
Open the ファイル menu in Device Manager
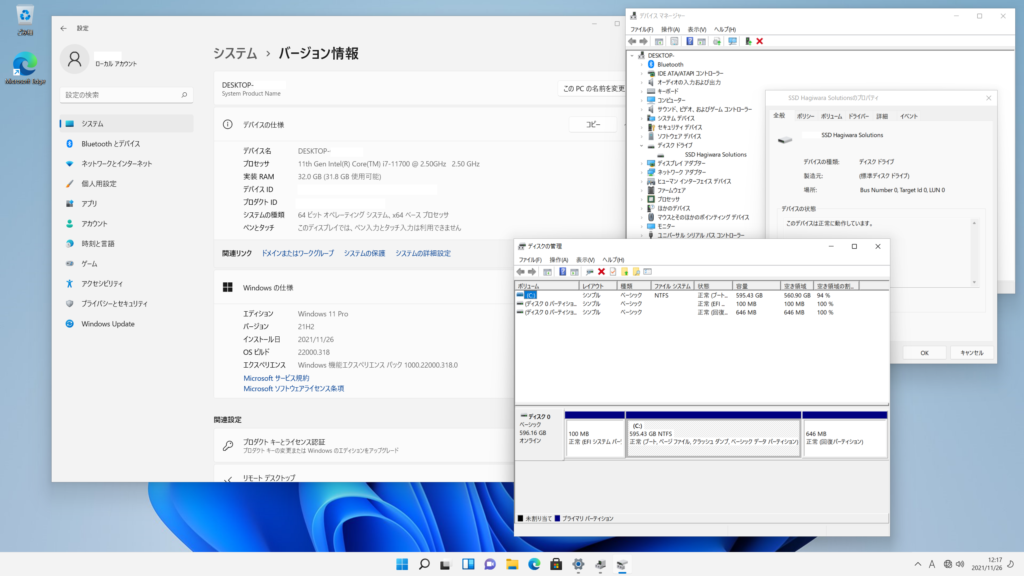click(x=641, y=29)
